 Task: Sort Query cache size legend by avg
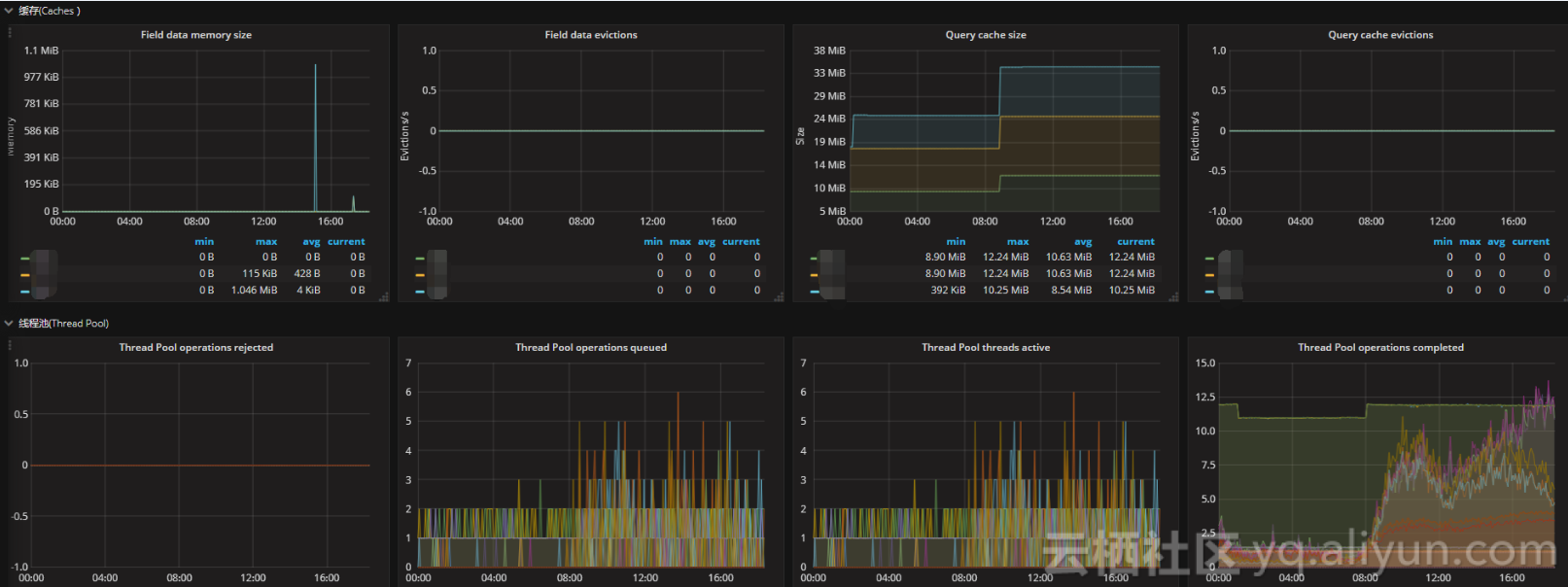[x=1083, y=242]
